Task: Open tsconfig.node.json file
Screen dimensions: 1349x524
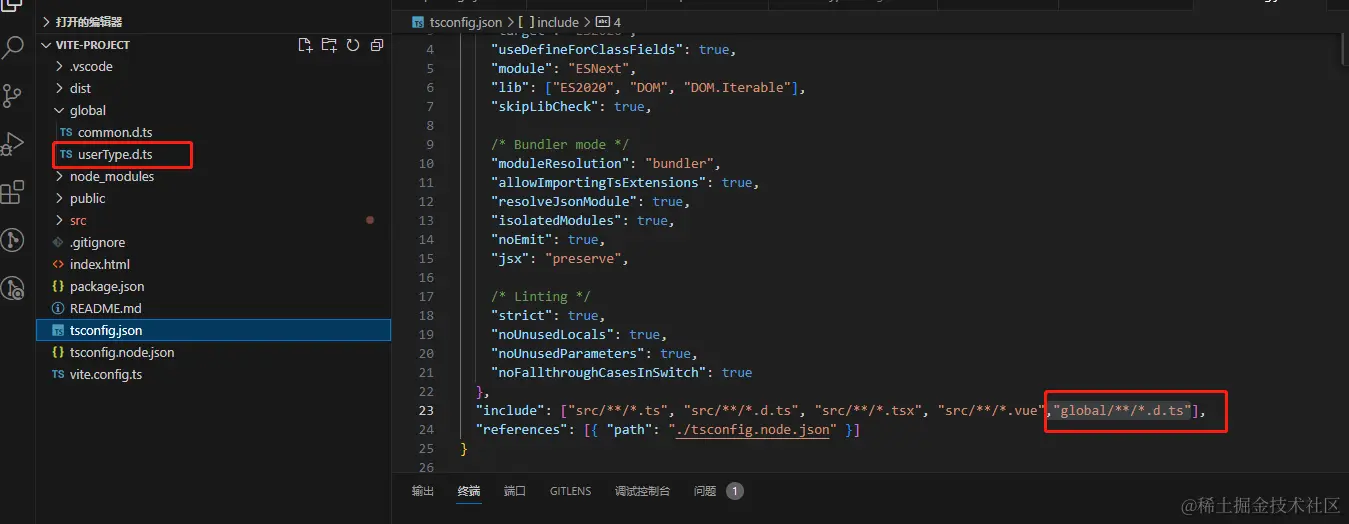Action: [x=122, y=353]
